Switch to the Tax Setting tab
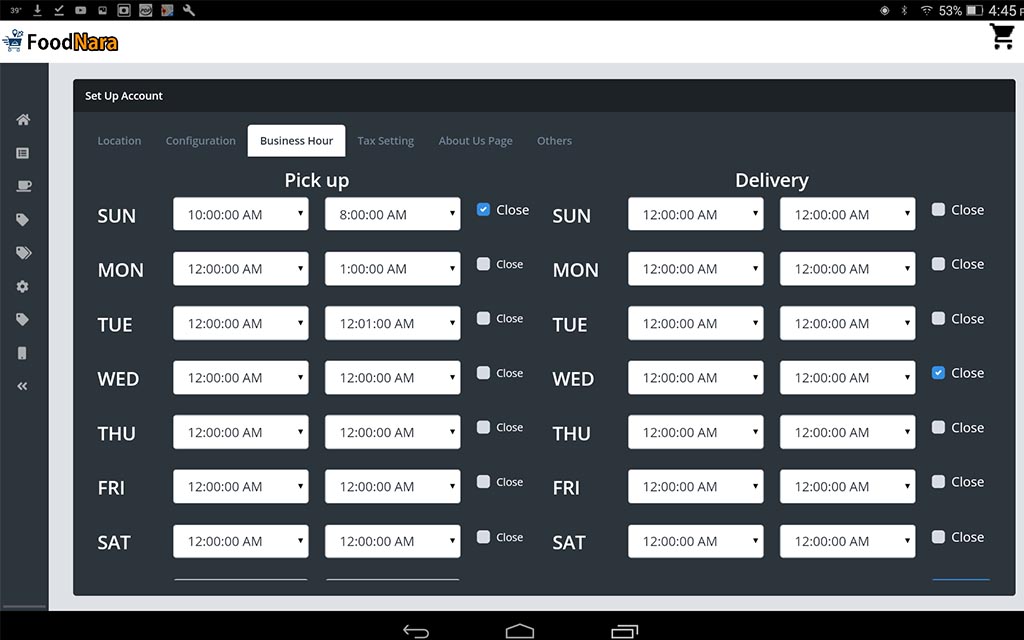Image resolution: width=1024 pixels, height=640 pixels. pyautogui.click(x=385, y=141)
